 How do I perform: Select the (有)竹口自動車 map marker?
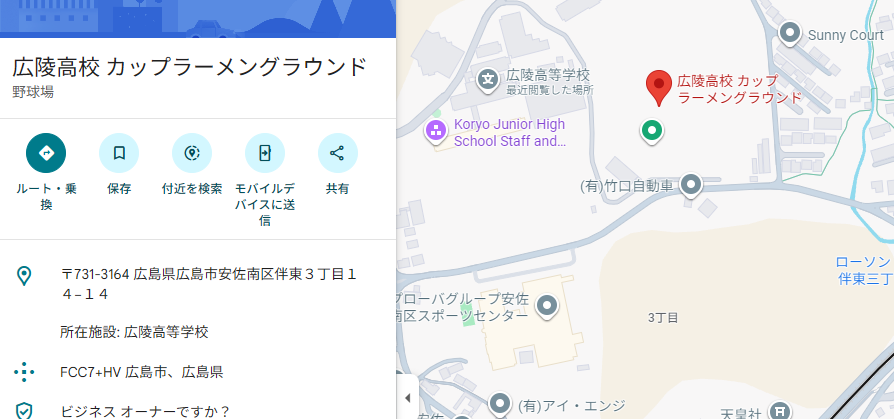click(x=691, y=185)
